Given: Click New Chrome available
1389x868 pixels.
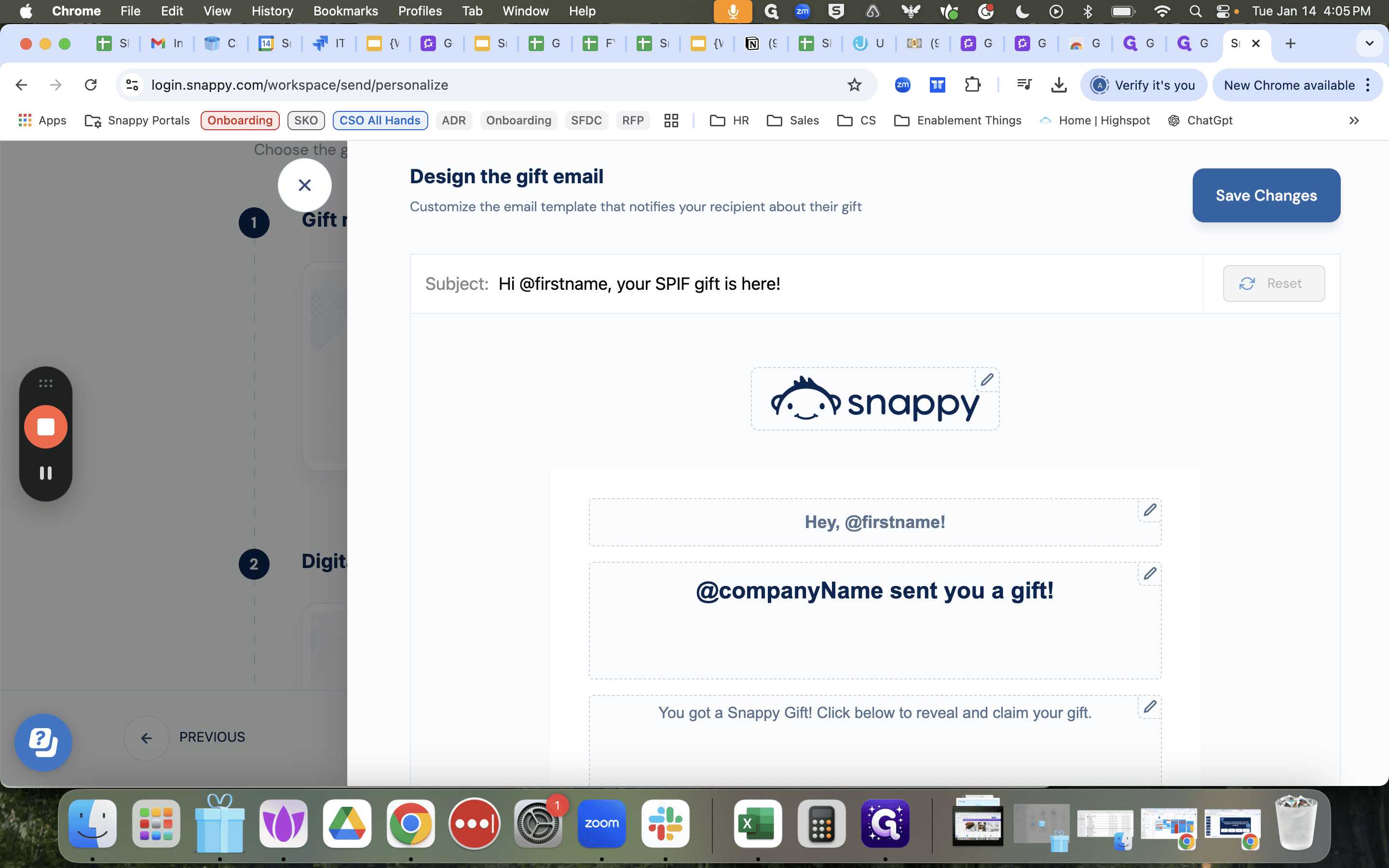Looking at the screenshot, I should pos(1289,85).
